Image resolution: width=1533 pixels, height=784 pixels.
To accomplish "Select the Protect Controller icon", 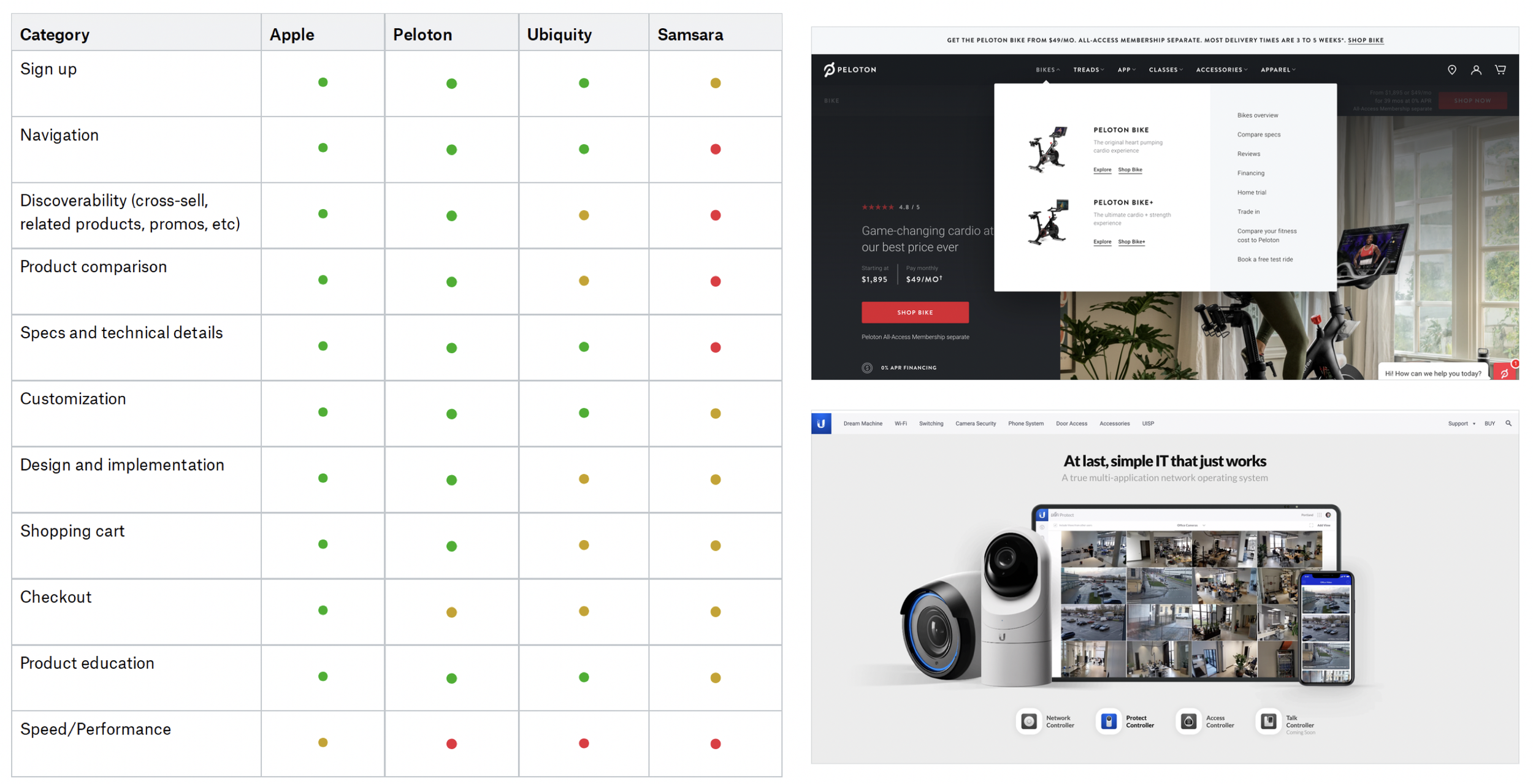I will point(1109,721).
